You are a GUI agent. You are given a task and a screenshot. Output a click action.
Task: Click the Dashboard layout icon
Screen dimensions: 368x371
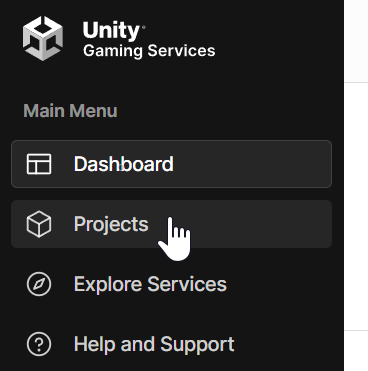(39, 164)
